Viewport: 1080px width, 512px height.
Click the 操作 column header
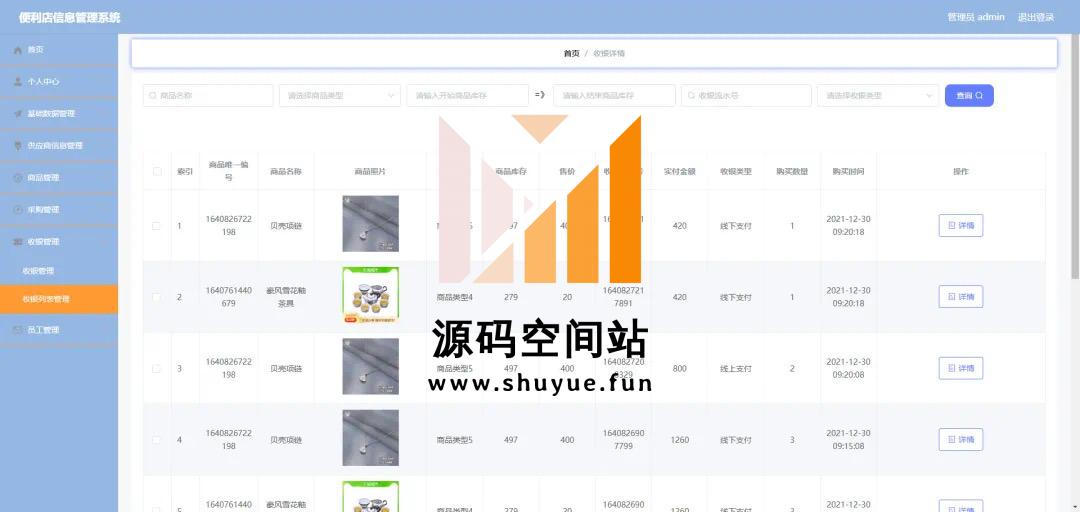[961, 172]
